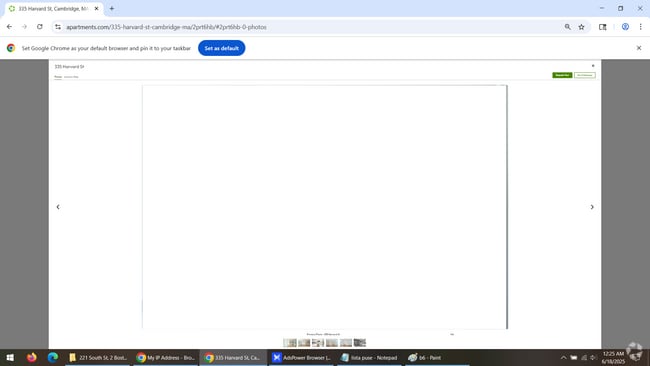Reload the apartments.com page
Screen dimensions: 650x366
40,27
